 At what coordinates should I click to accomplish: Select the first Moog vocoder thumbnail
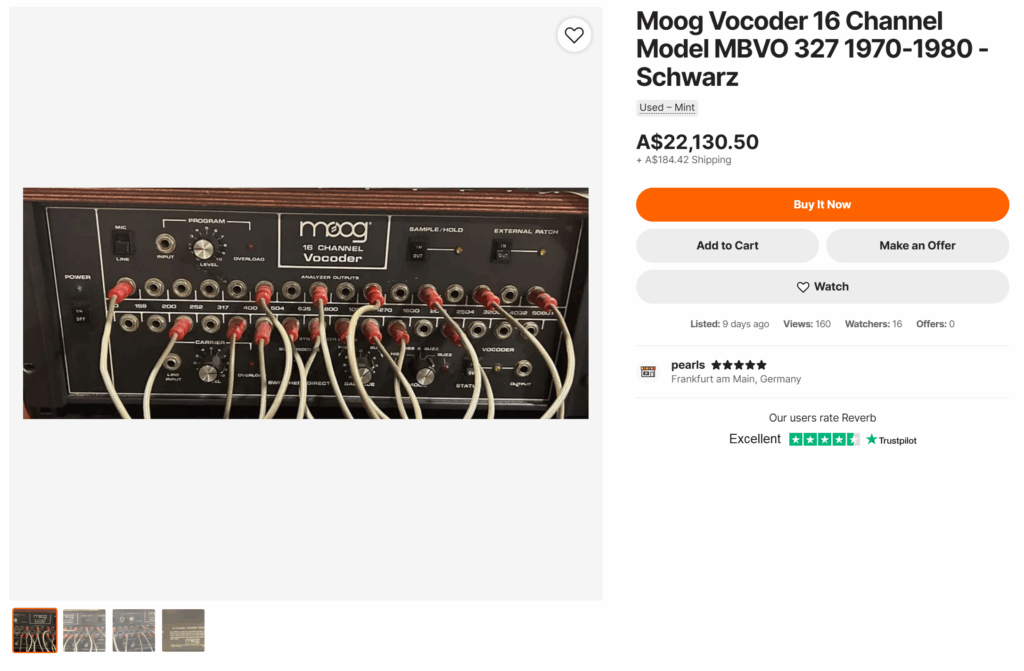(x=35, y=630)
